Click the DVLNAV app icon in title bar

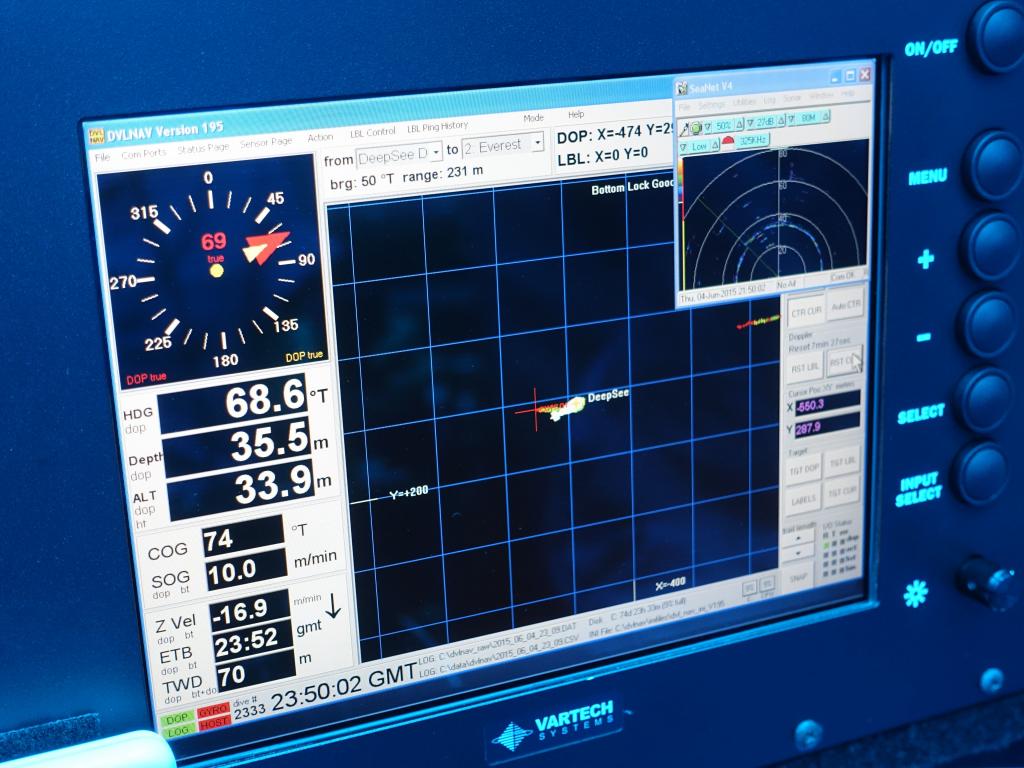[96, 136]
